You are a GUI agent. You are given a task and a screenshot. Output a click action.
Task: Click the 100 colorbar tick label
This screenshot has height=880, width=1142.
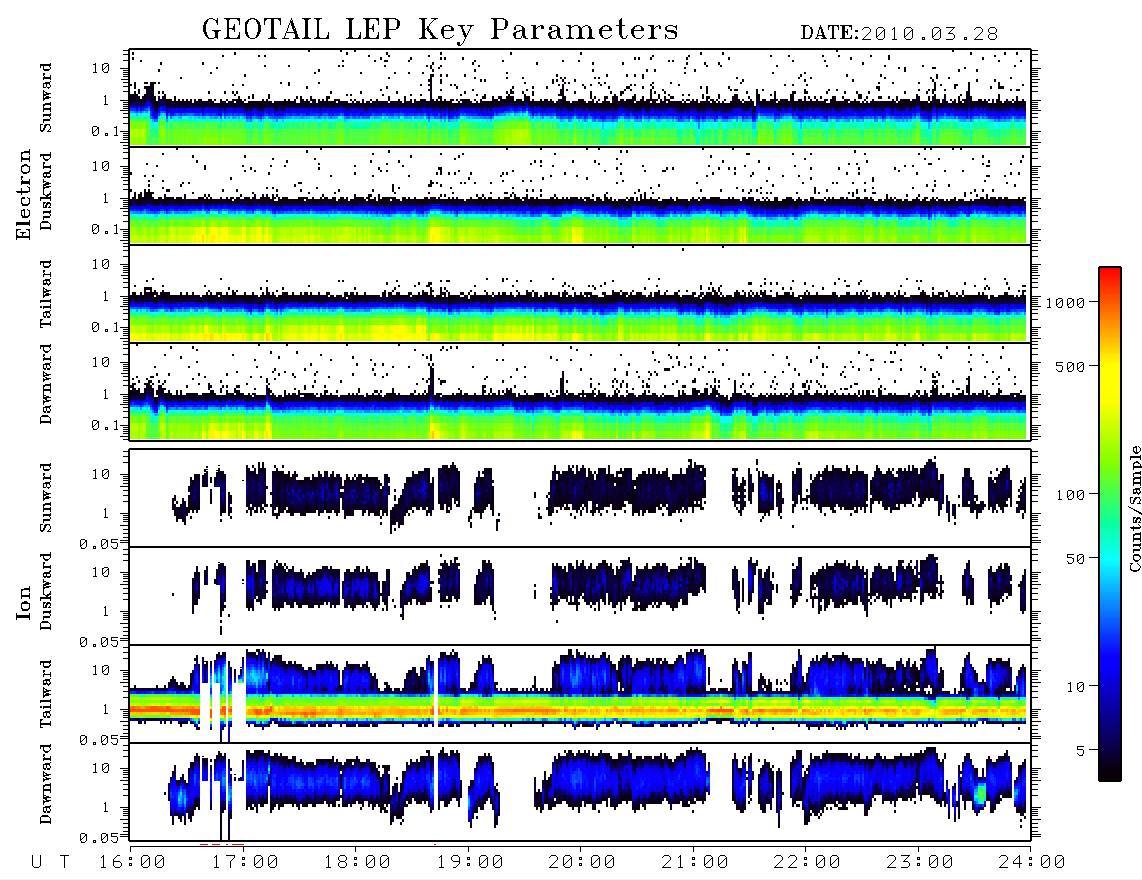coord(1071,495)
